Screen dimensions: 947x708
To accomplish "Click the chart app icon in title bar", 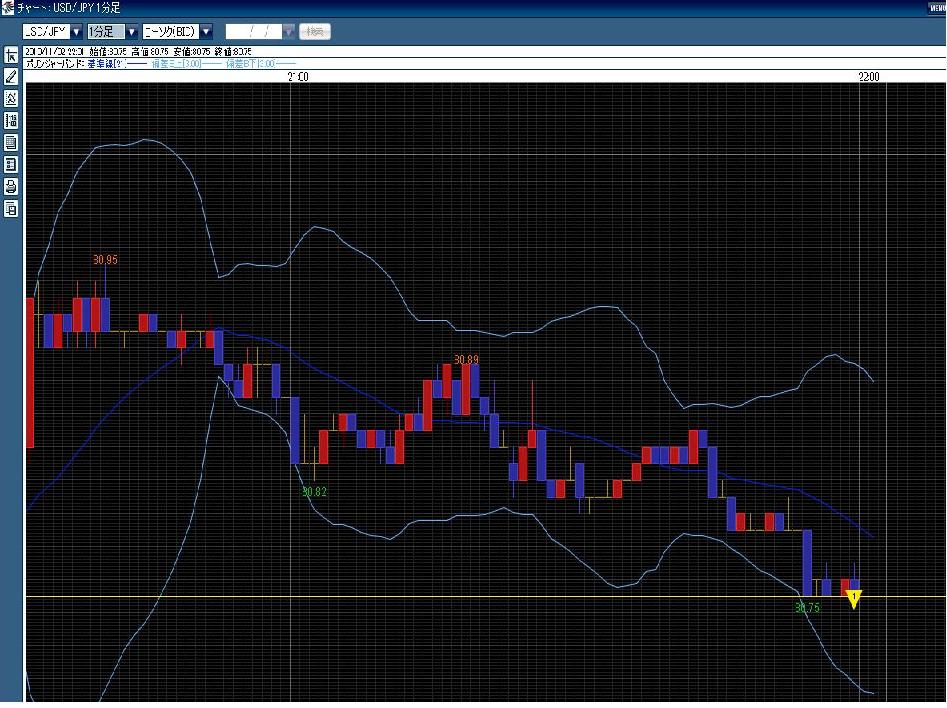I will 7,8.
